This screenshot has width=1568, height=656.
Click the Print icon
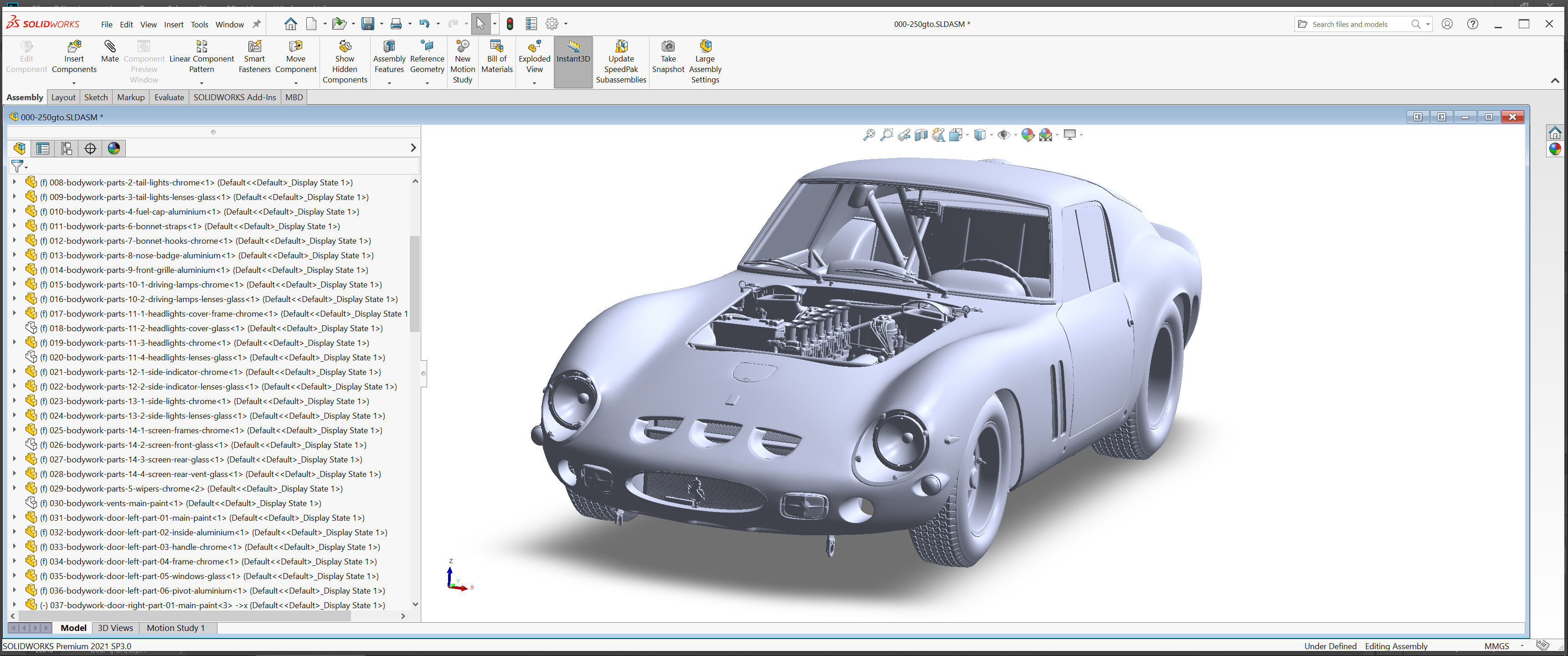coord(396,24)
